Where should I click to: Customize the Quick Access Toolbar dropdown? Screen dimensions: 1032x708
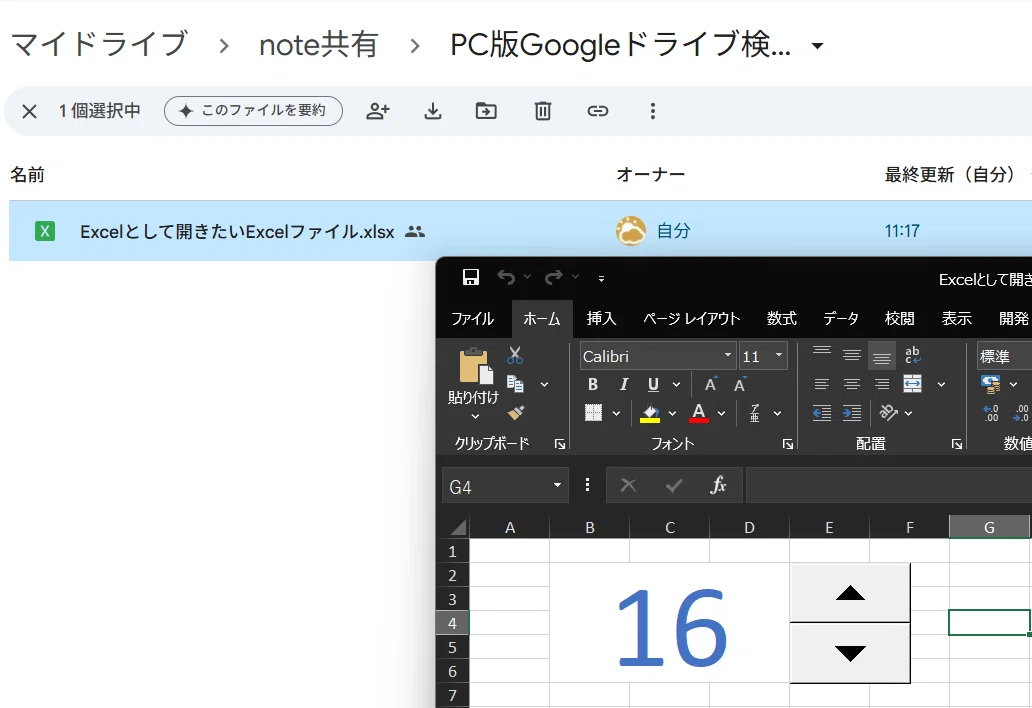[x=601, y=279]
